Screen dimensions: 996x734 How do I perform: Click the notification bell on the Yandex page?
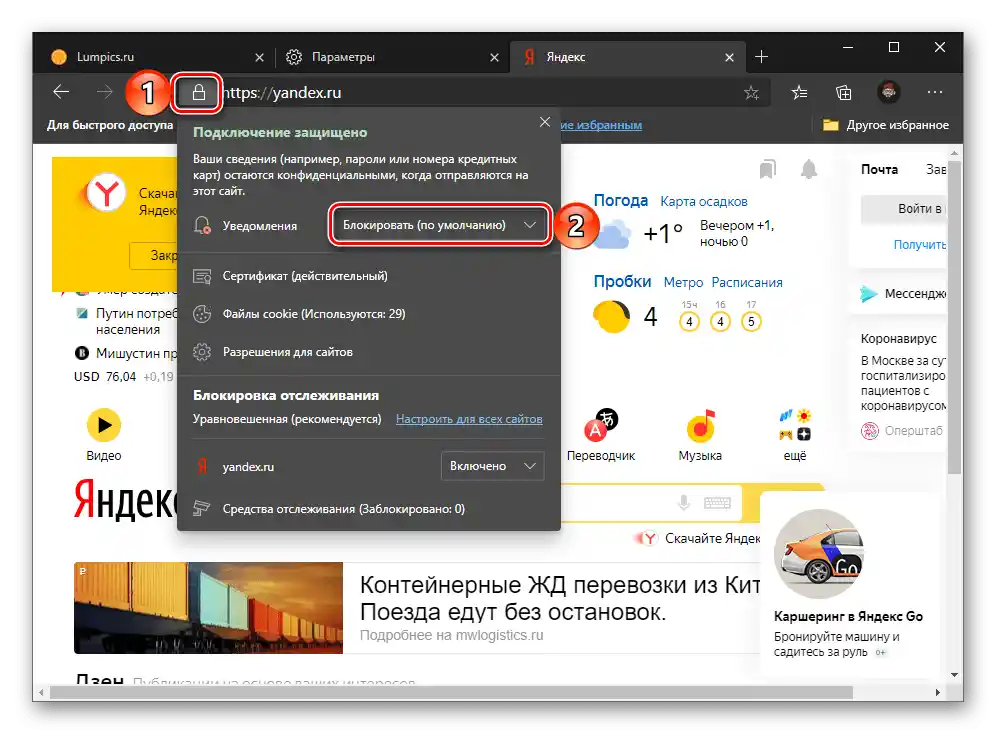809,169
